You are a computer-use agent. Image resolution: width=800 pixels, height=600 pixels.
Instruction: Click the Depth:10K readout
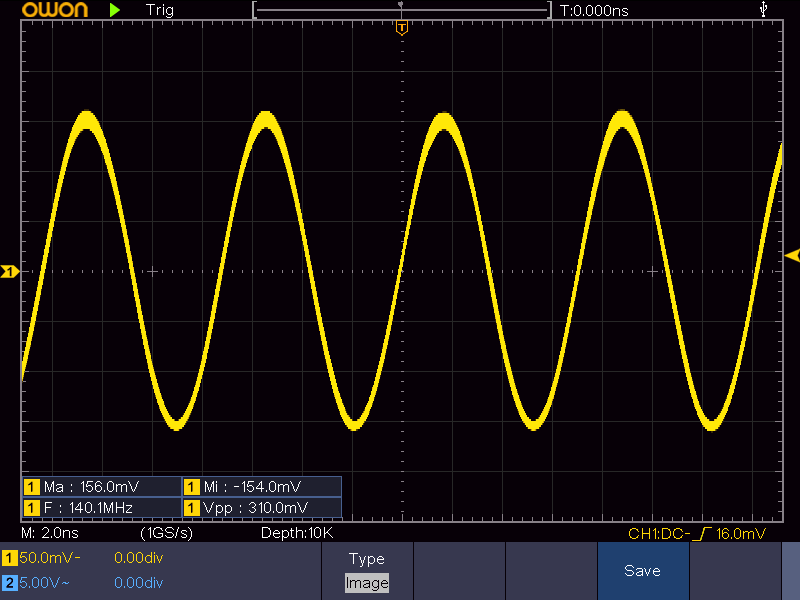[x=297, y=533]
